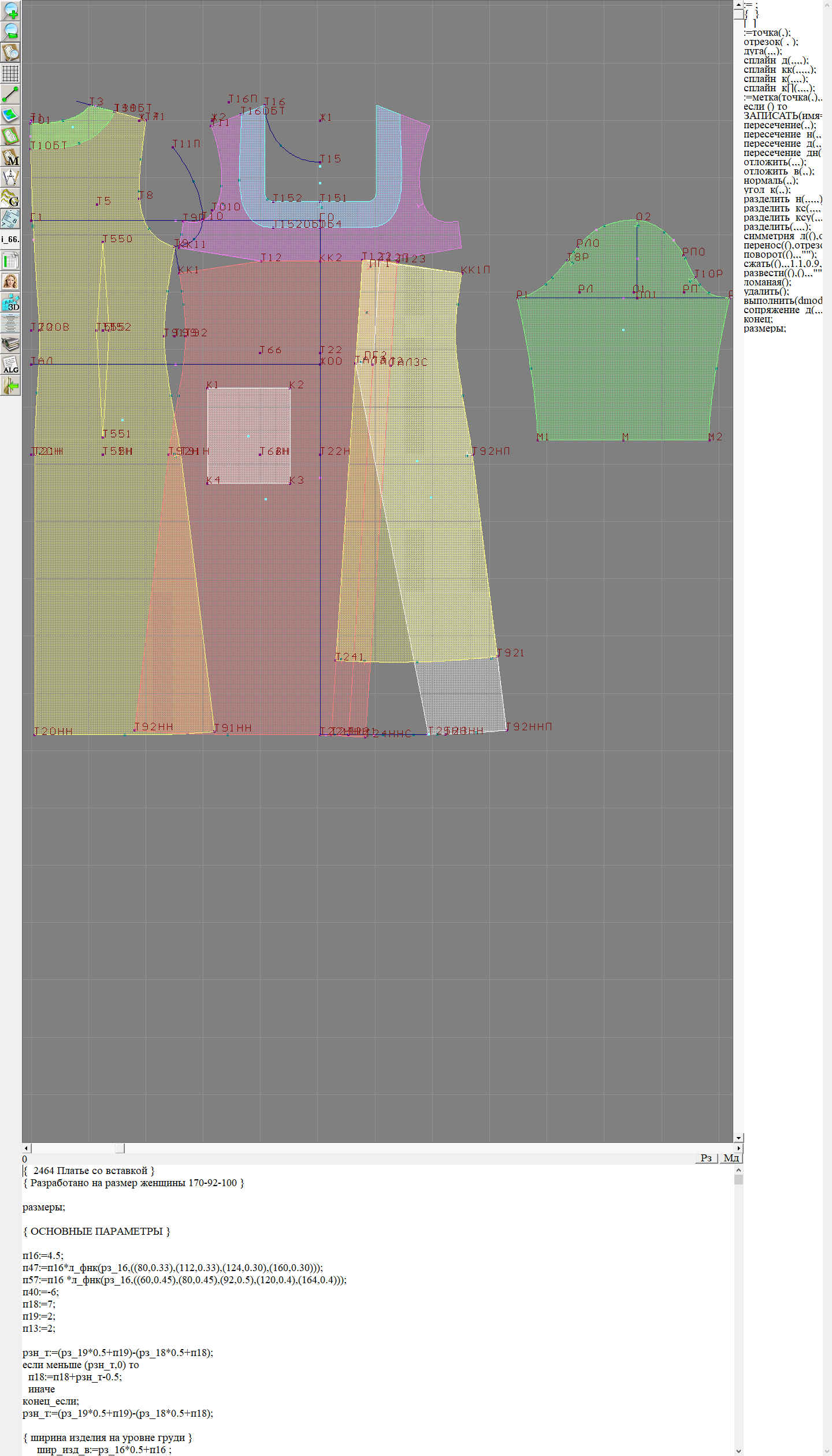Click the code line 'п16:=4.5;'

43,1256
